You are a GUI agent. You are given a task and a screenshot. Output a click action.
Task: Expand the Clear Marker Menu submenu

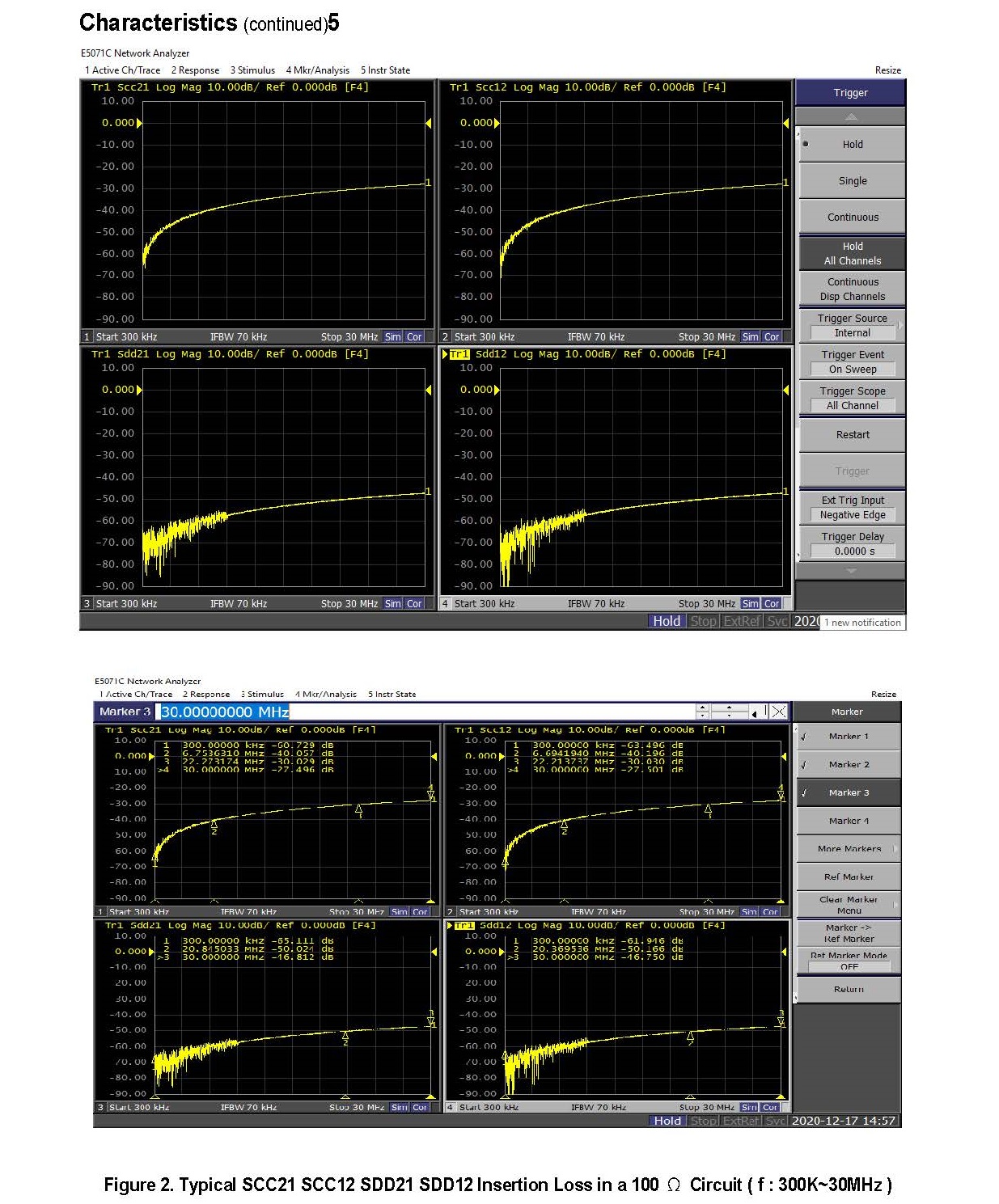[848, 905]
